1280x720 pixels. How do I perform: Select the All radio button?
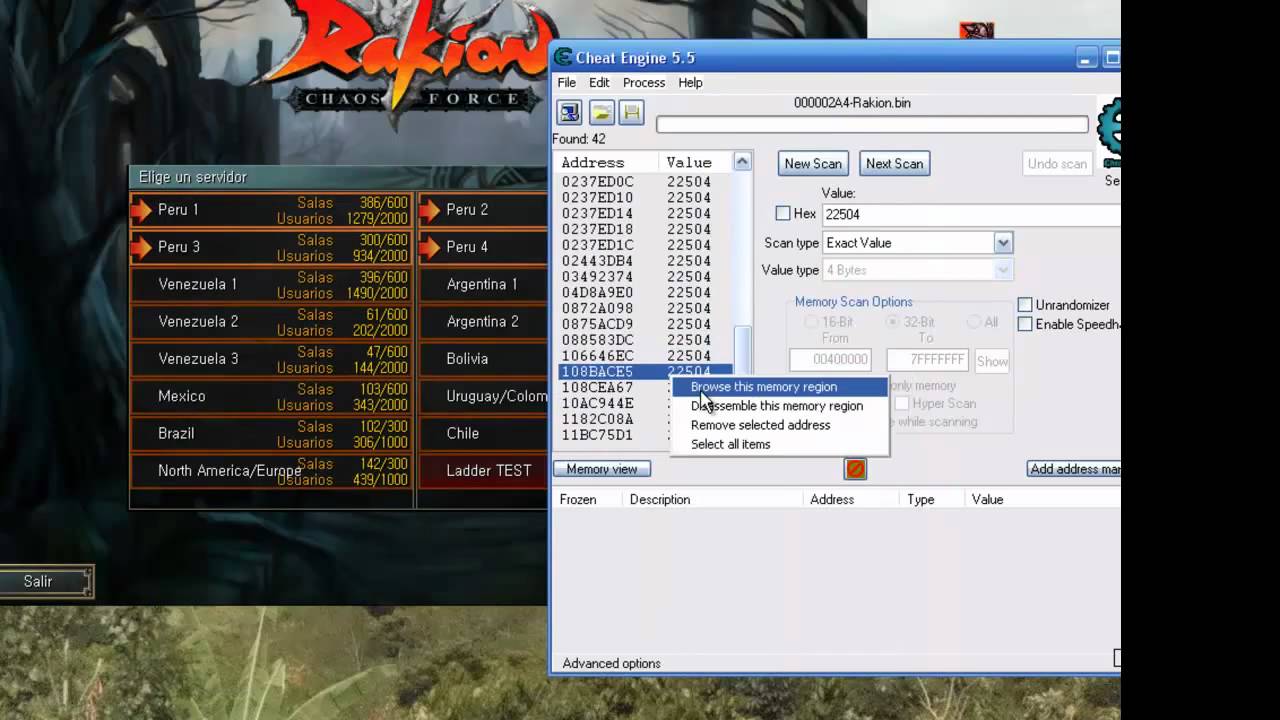[974, 322]
